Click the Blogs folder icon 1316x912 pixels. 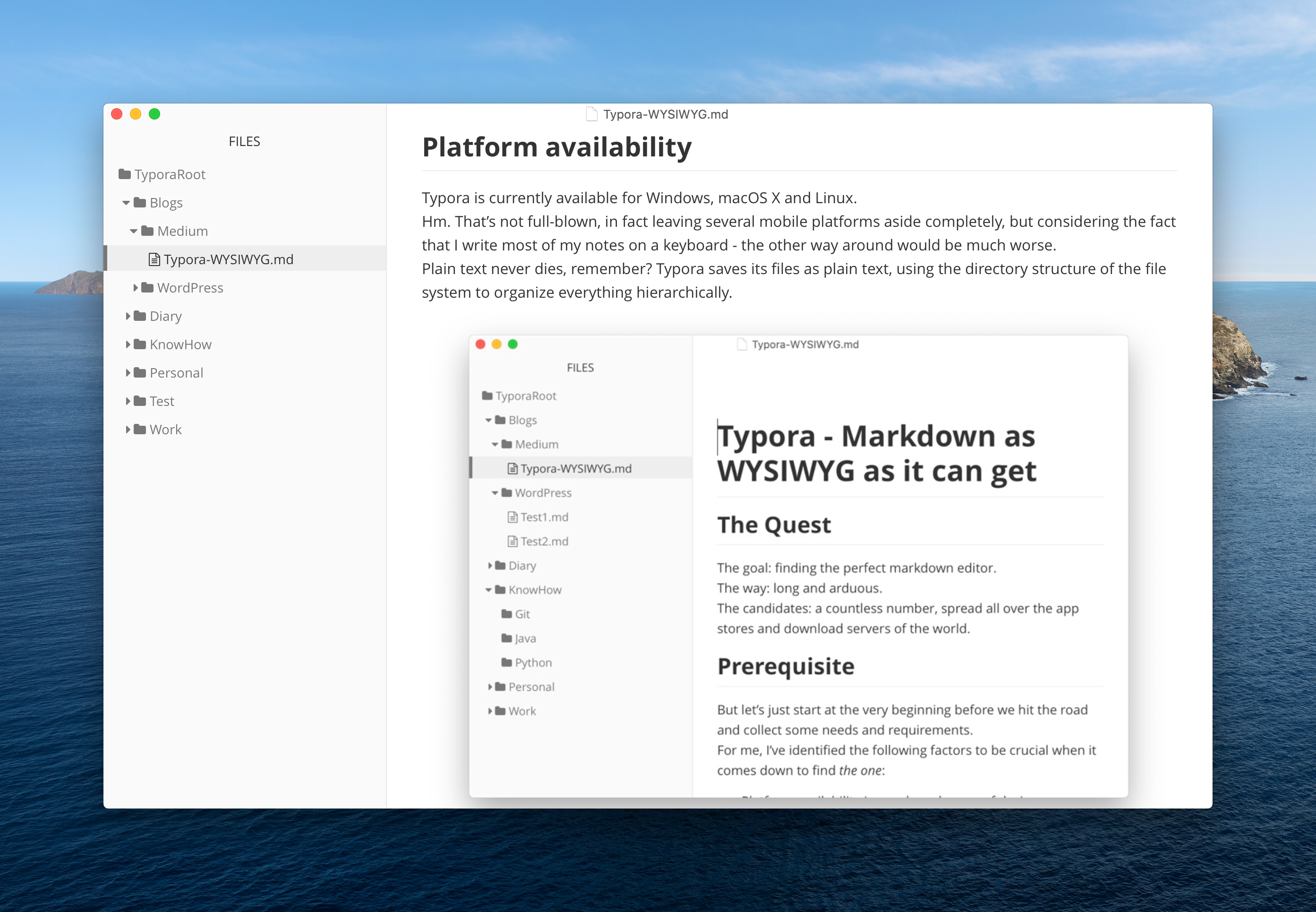coord(140,203)
